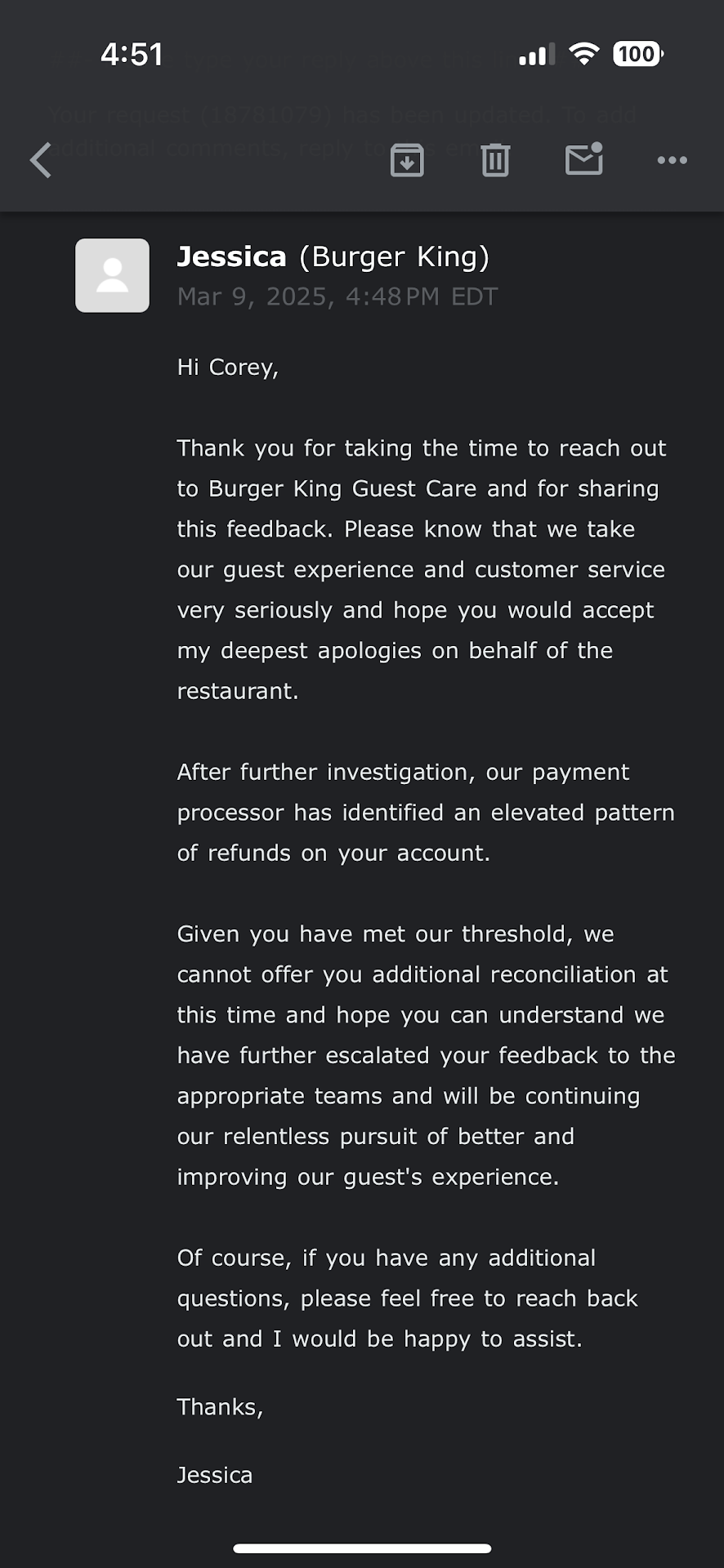Tap the paragraph thanking for reaching Guest Care

421,569
